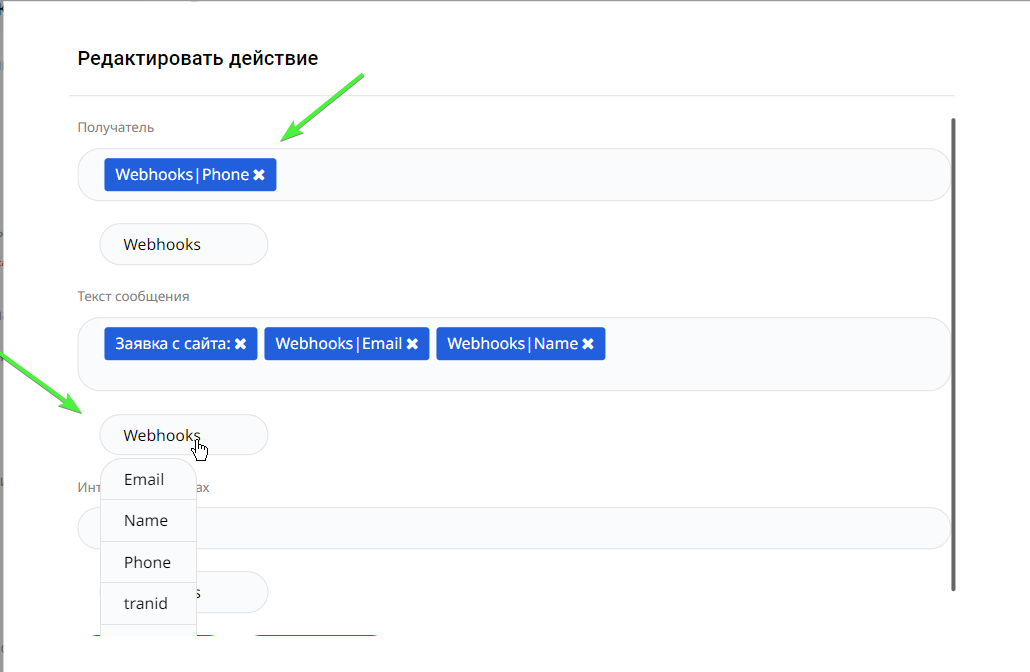Click the Webhooks|Name tag label
The height and width of the screenshot is (672, 1030).
tap(511, 344)
